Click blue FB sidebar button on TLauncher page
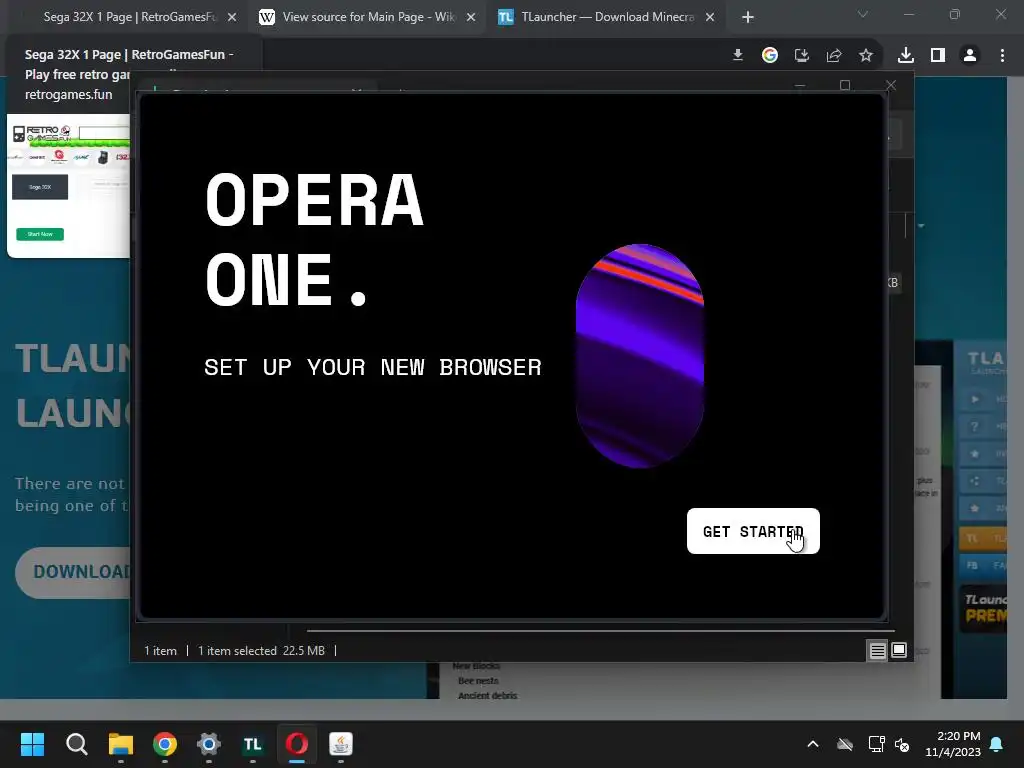The image size is (1024, 768). (x=983, y=566)
